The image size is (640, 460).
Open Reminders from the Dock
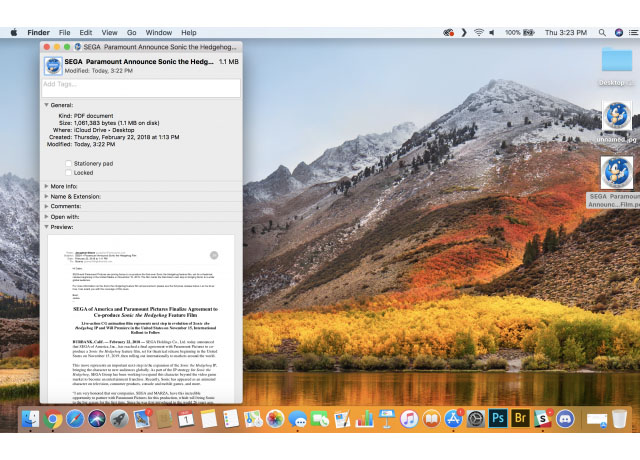click(231, 419)
